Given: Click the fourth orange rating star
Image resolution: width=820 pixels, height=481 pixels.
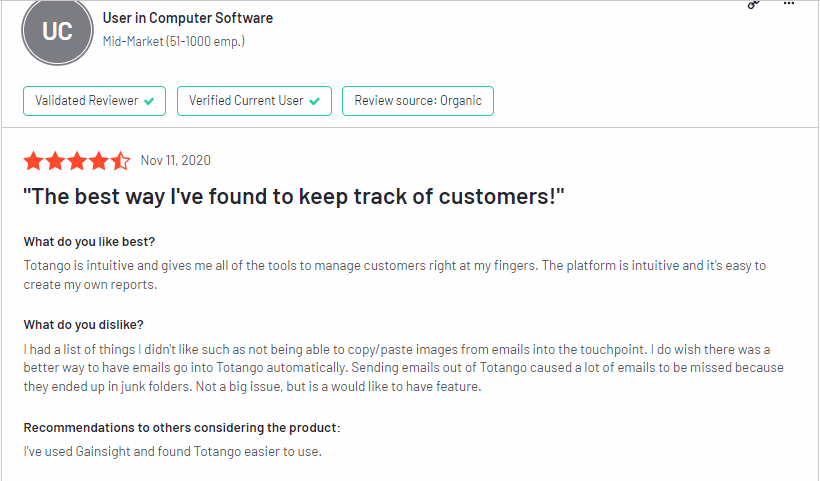Looking at the screenshot, I should pyautogui.click(x=99, y=161).
